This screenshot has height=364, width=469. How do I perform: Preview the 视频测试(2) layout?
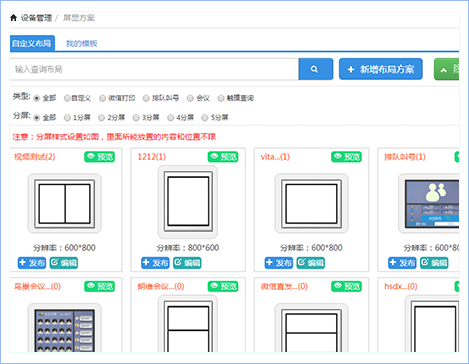coord(99,157)
